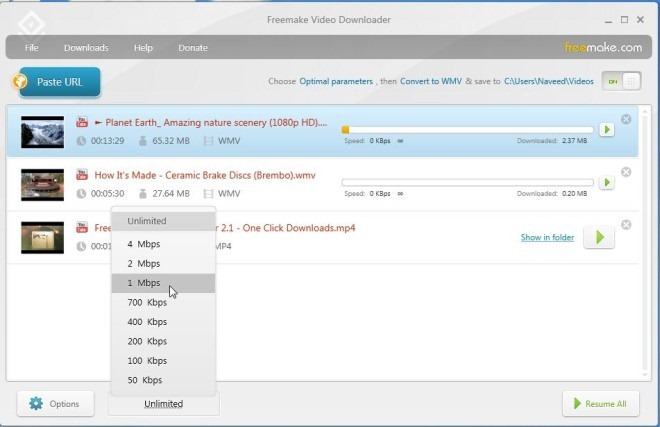Click the Paste URL button
This screenshot has height=427, width=660.
pos(60,82)
